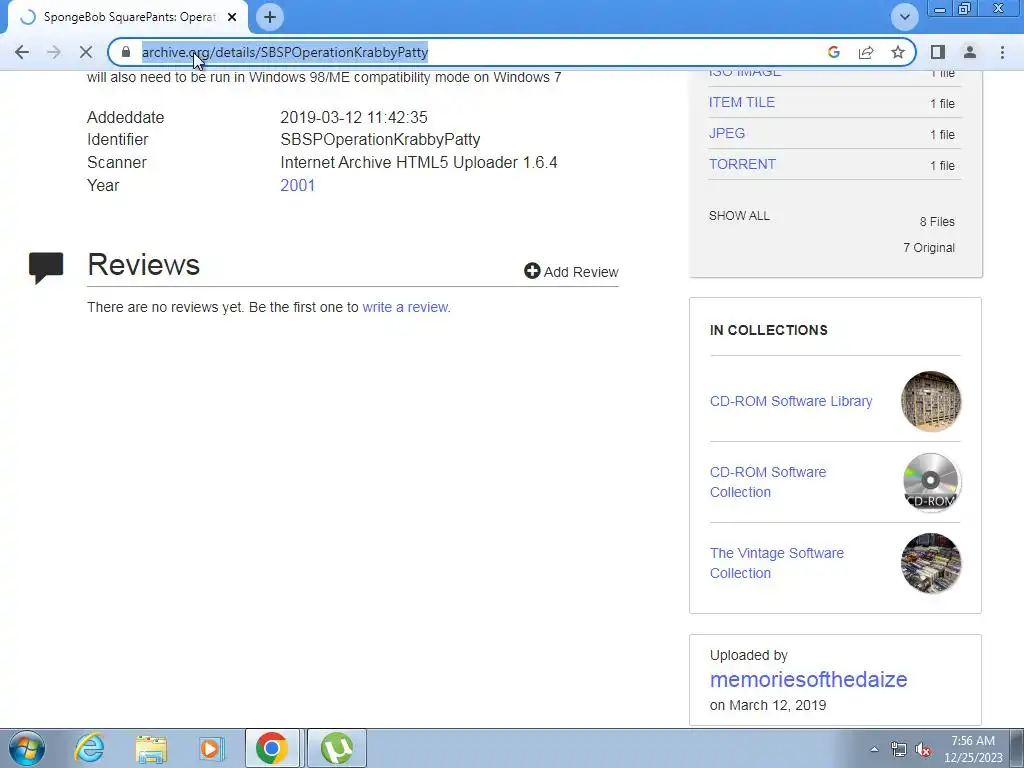Open CD-ROM Software Library thumbnail

tap(931, 401)
